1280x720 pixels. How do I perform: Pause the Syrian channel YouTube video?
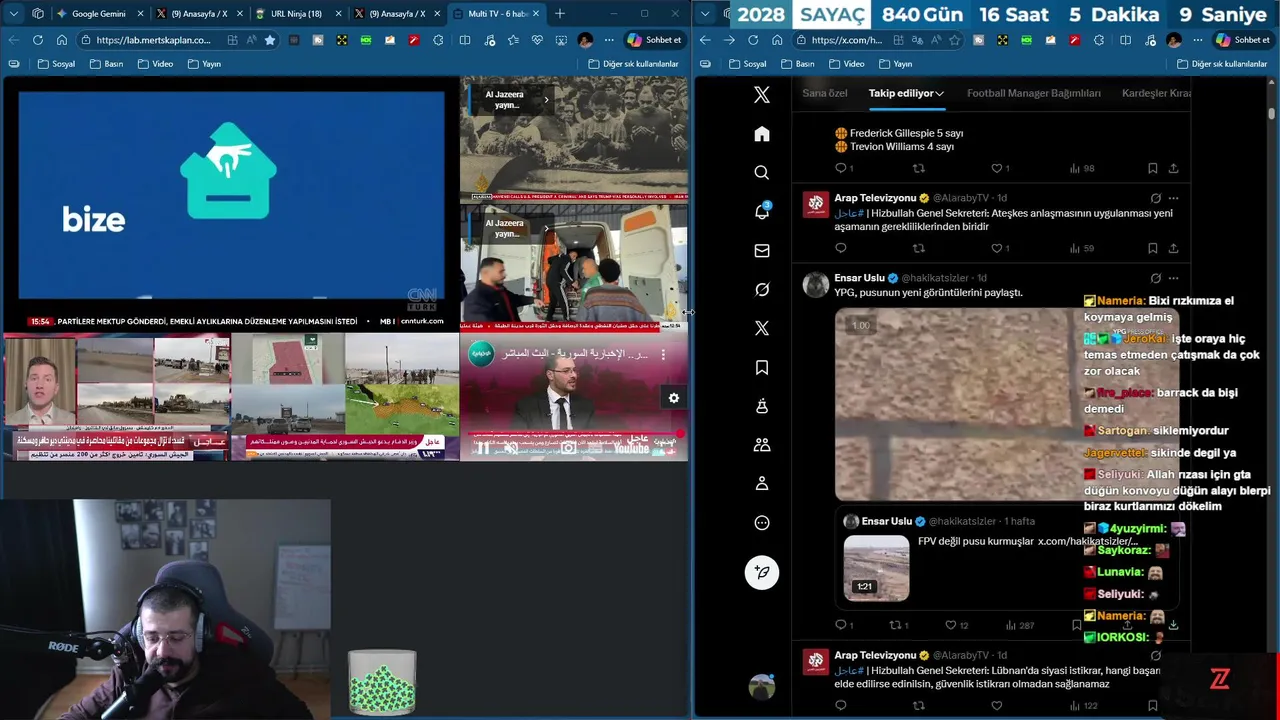click(483, 448)
